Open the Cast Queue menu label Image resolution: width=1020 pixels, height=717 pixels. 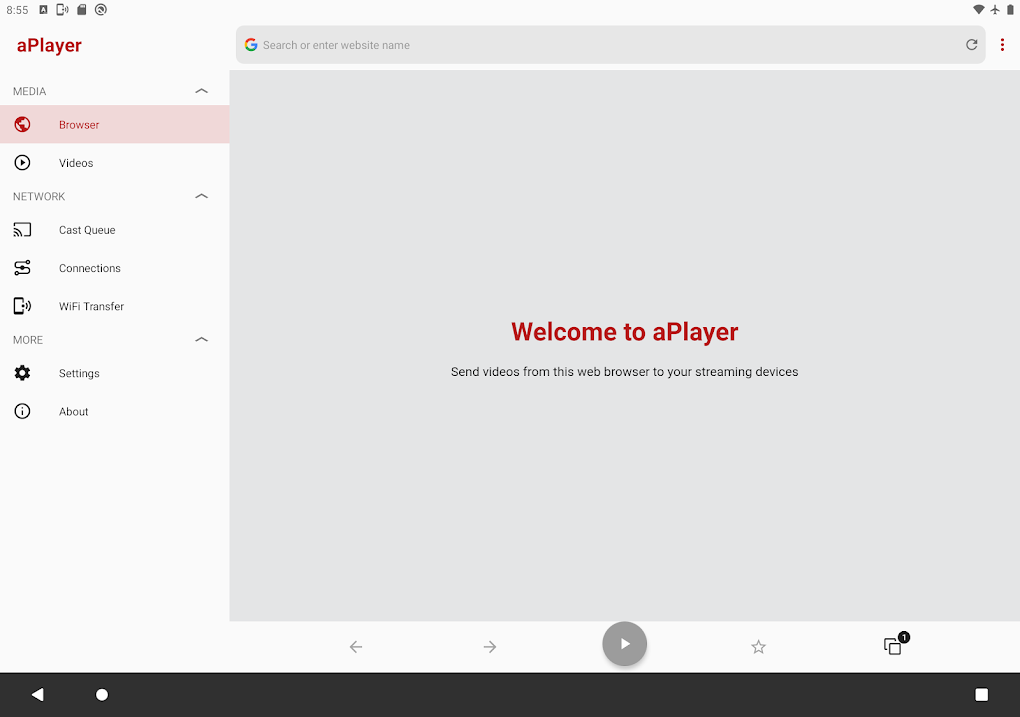87,230
